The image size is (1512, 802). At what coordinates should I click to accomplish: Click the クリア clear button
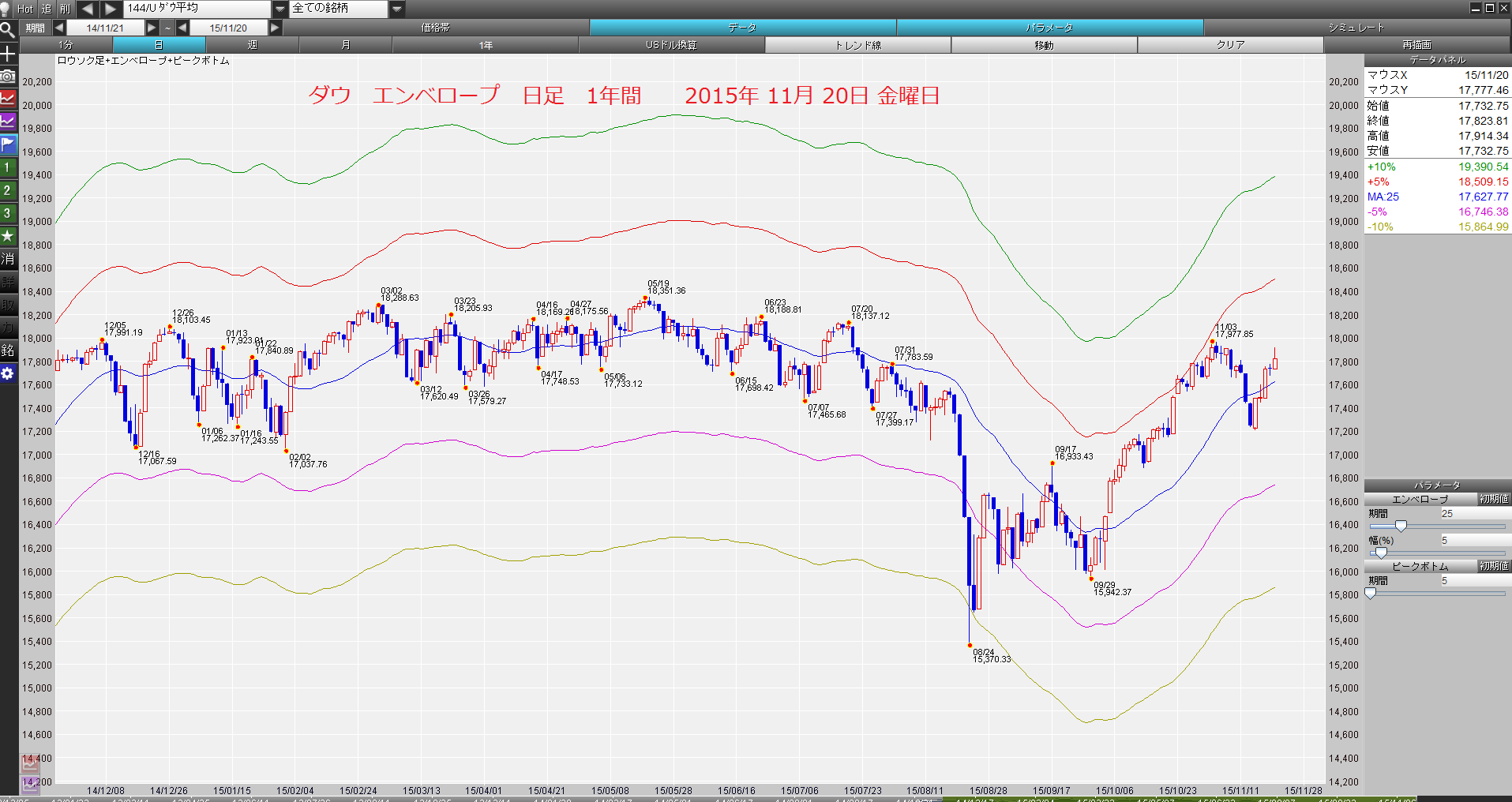click(x=1231, y=45)
